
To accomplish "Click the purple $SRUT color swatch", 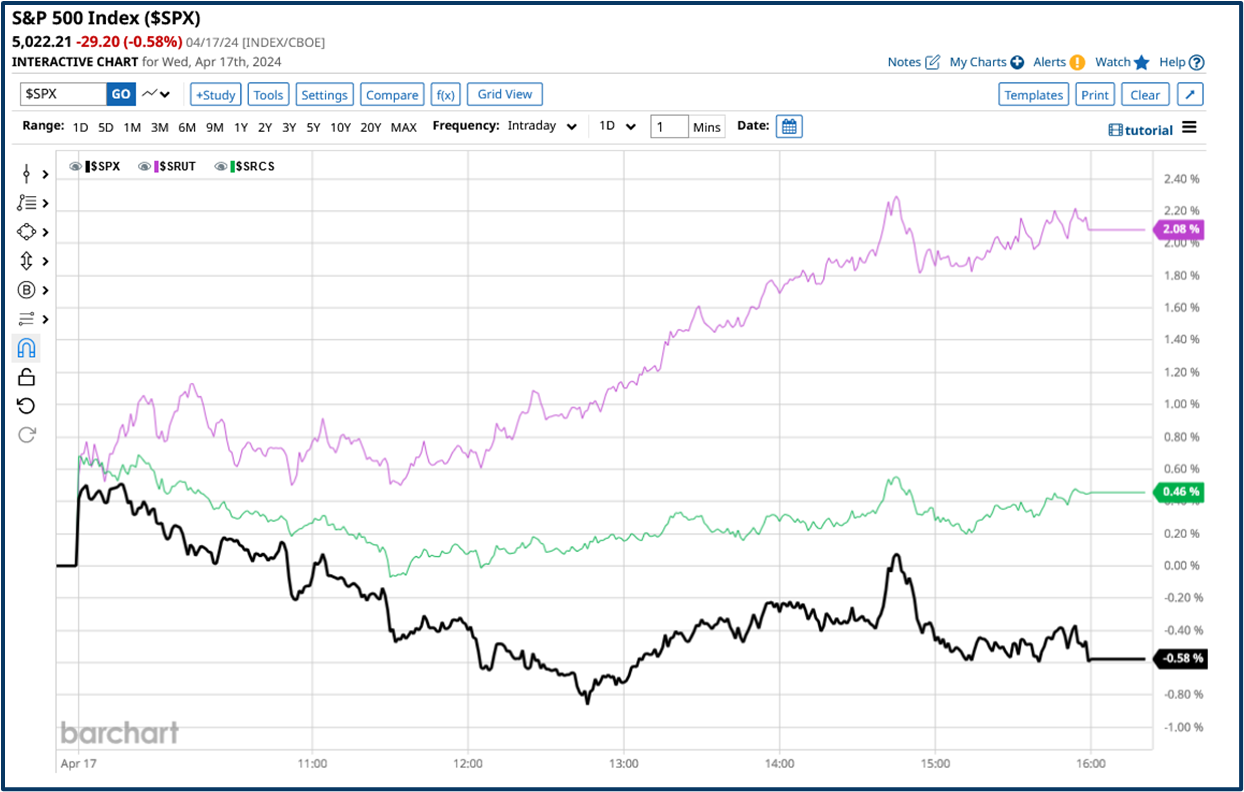I will tap(156, 166).
